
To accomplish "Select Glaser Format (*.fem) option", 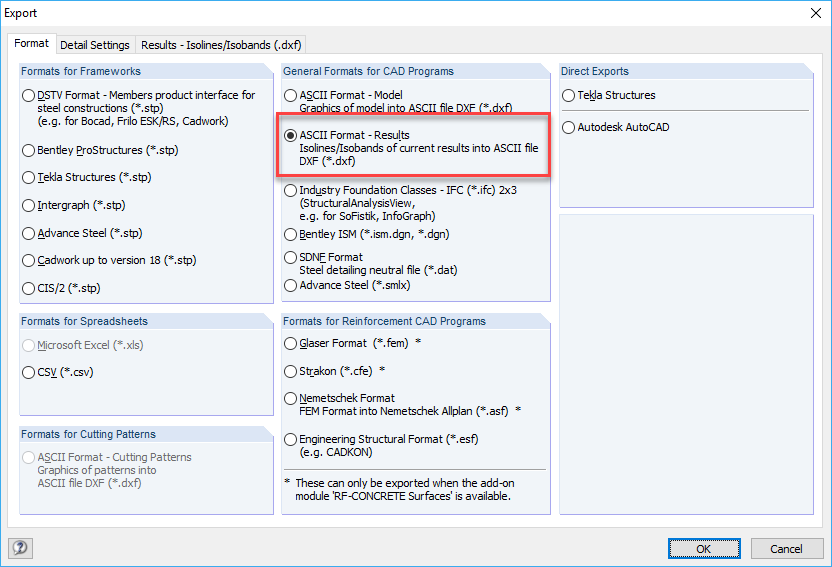I will 291,343.
